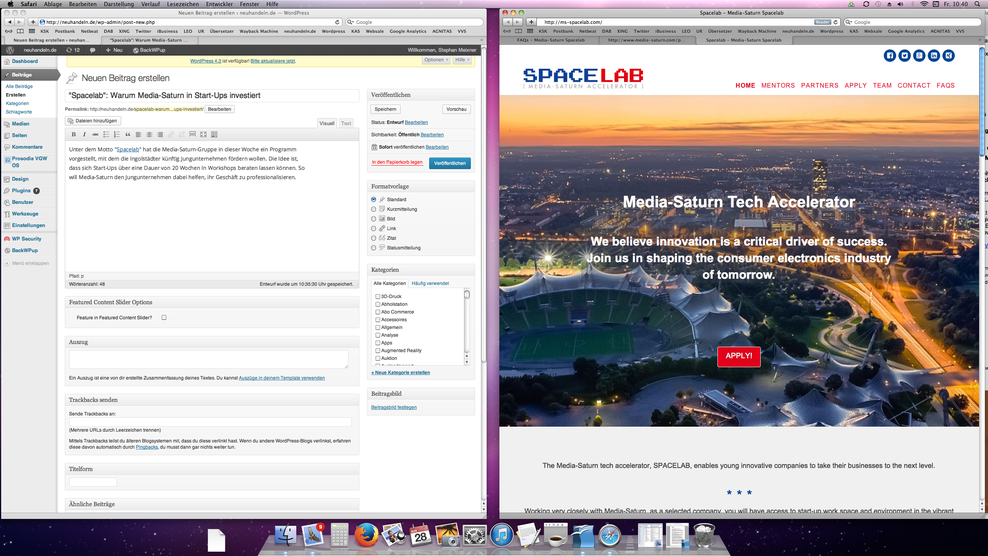Save the draft with Speichern
This screenshot has width=988, height=556.
coord(386,109)
